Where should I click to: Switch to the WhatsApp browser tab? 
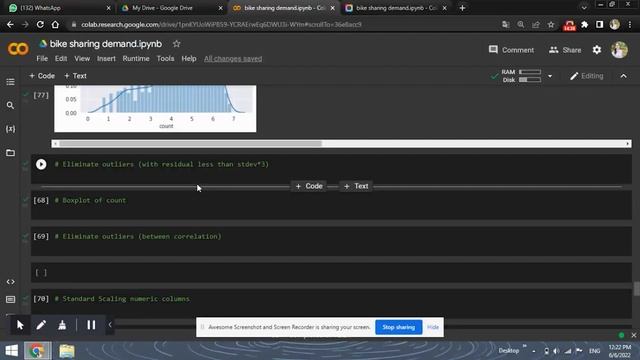pyautogui.click(x=59, y=8)
